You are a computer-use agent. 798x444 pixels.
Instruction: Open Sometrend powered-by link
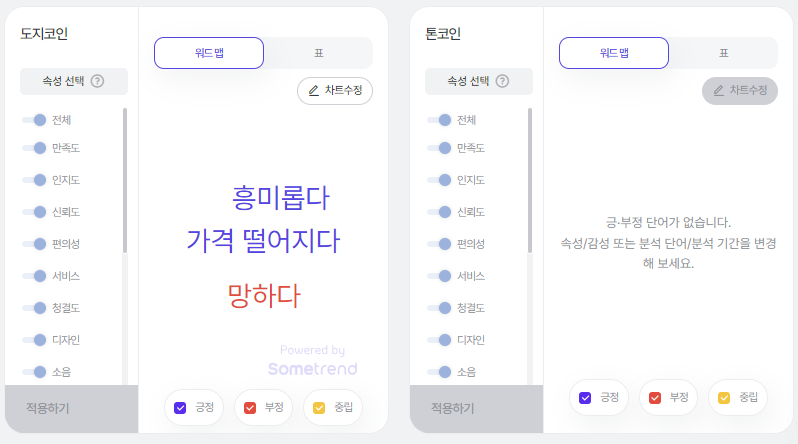(x=312, y=360)
